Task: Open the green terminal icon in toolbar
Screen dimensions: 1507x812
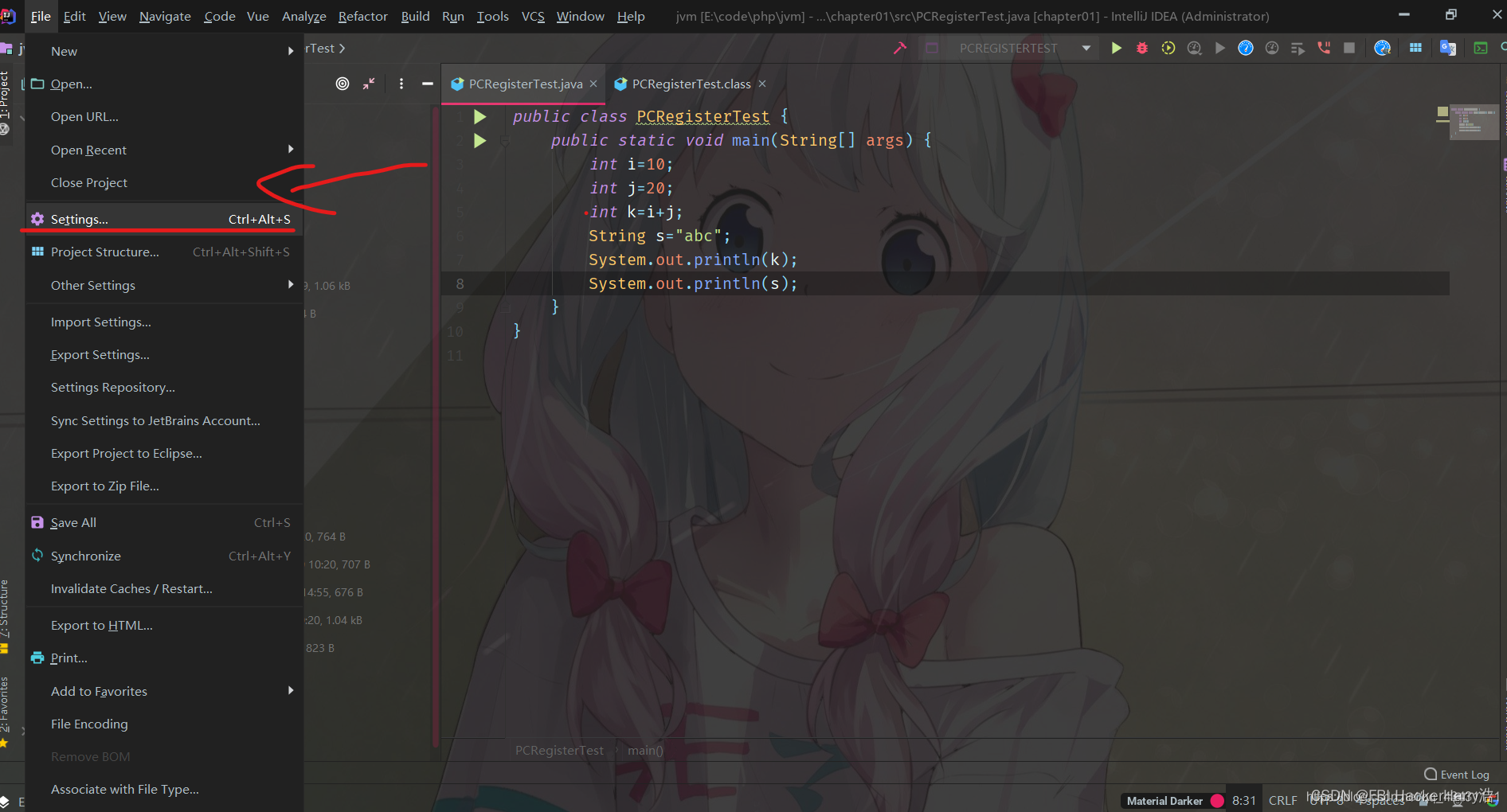Action: click(x=1481, y=48)
